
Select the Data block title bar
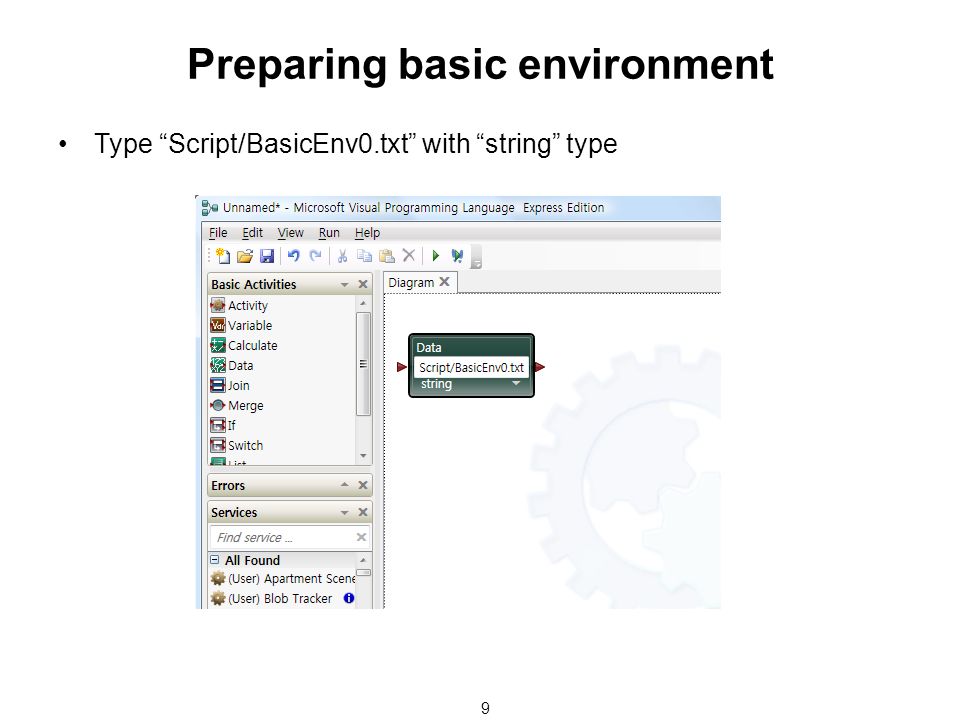coord(471,347)
